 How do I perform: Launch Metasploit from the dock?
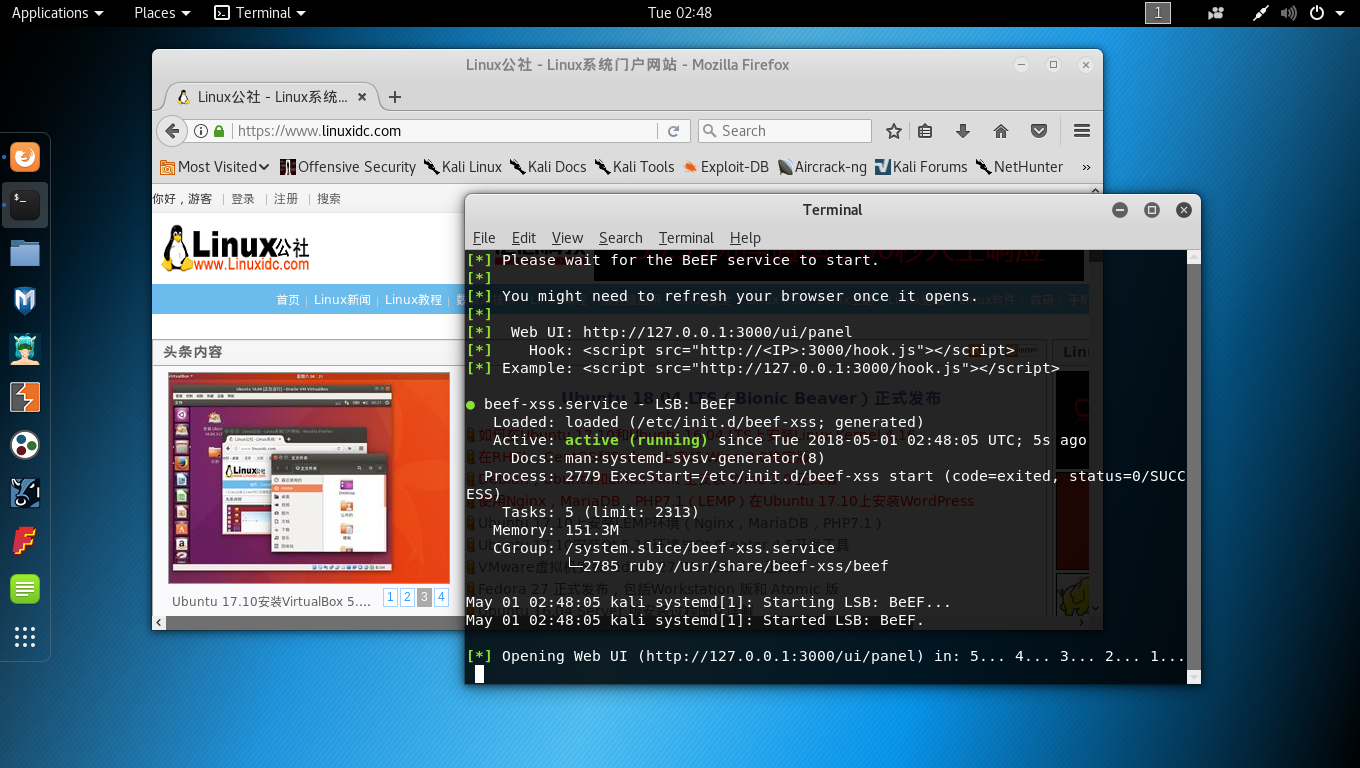pyautogui.click(x=25, y=301)
